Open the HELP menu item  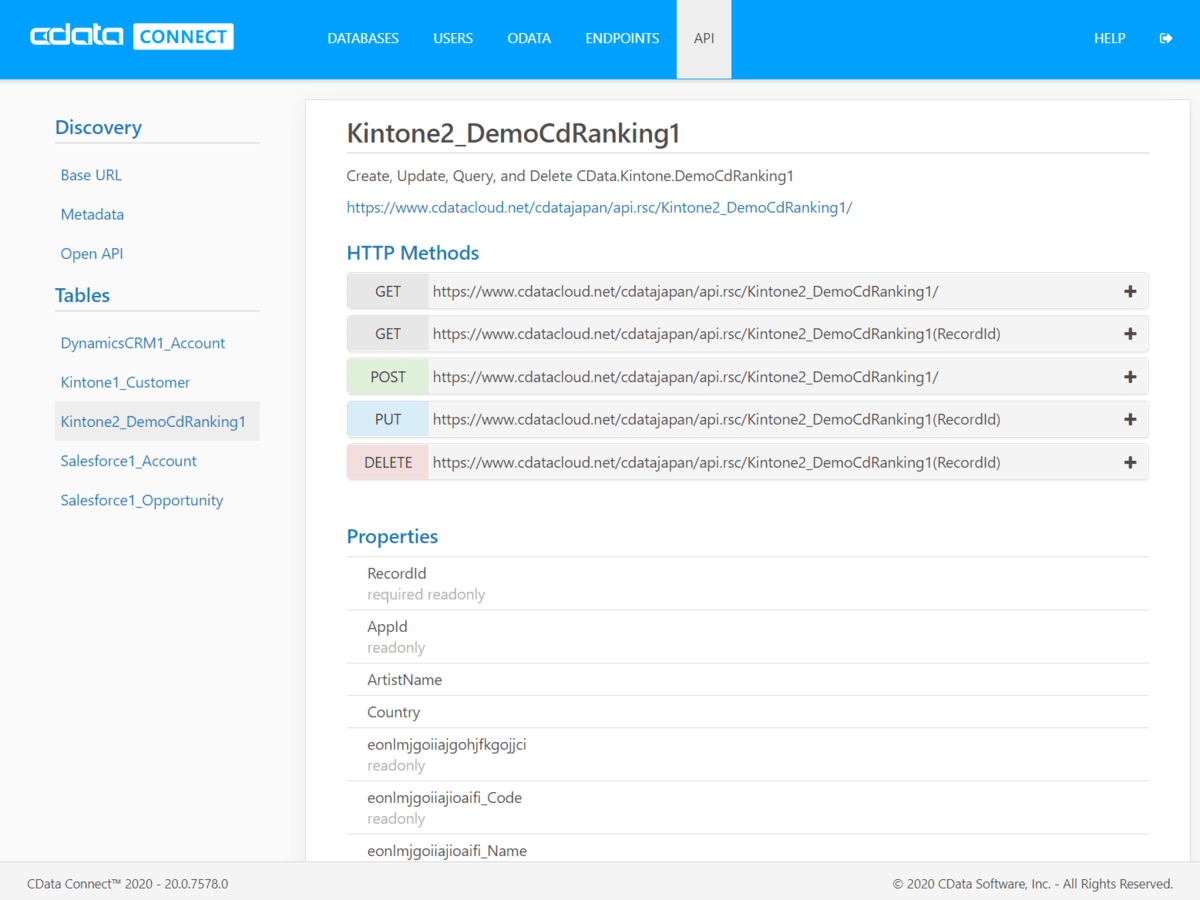coord(1110,38)
